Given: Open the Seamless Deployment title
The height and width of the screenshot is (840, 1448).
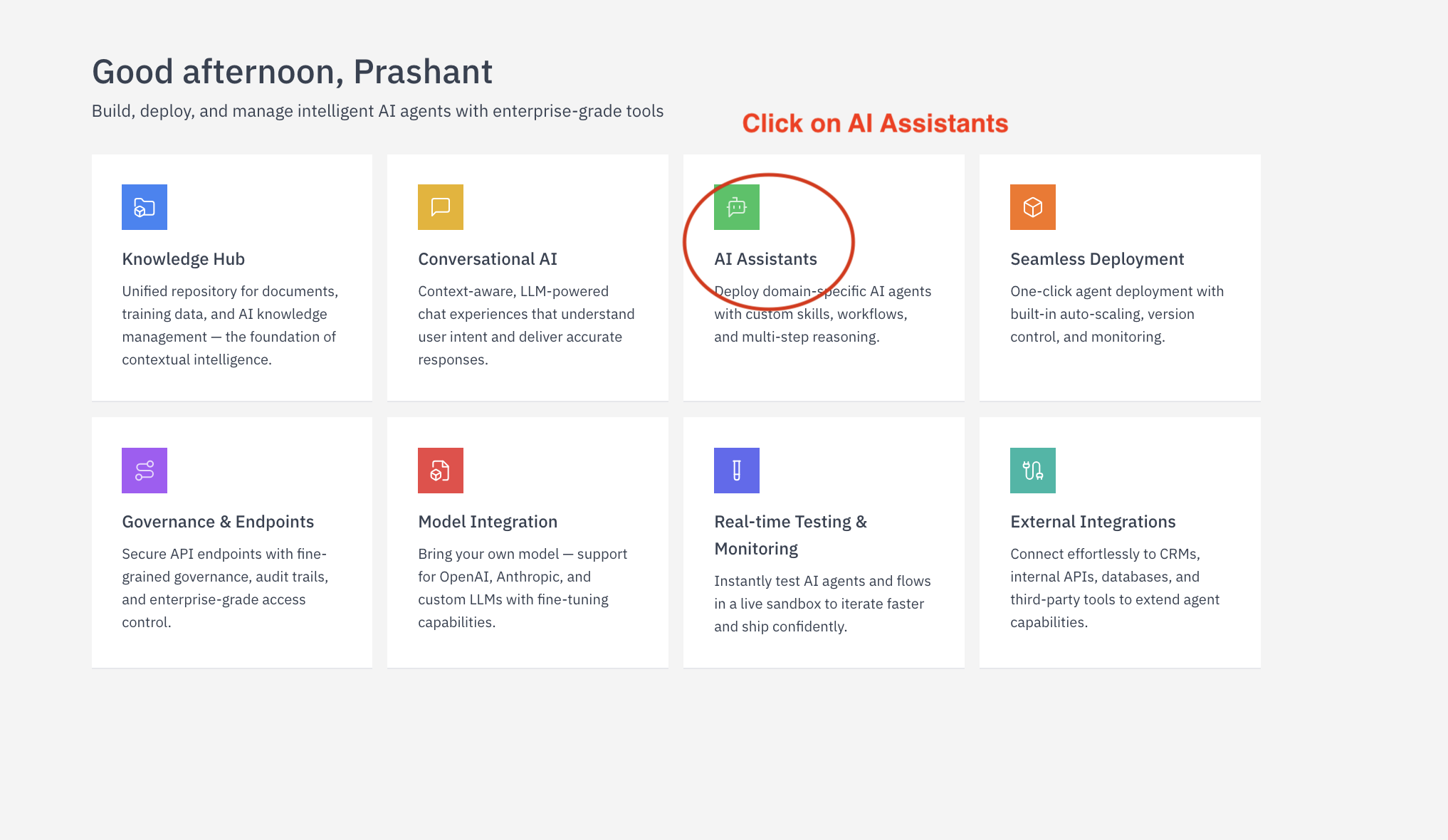Looking at the screenshot, I should point(1097,259).
